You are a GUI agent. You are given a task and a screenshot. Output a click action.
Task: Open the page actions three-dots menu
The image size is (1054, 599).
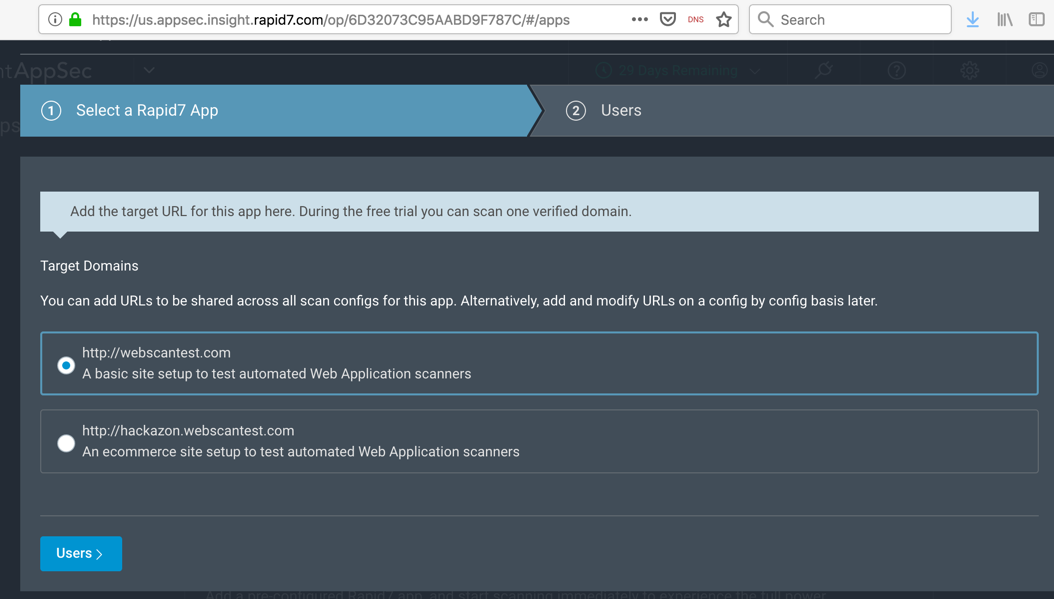(639, 19)
